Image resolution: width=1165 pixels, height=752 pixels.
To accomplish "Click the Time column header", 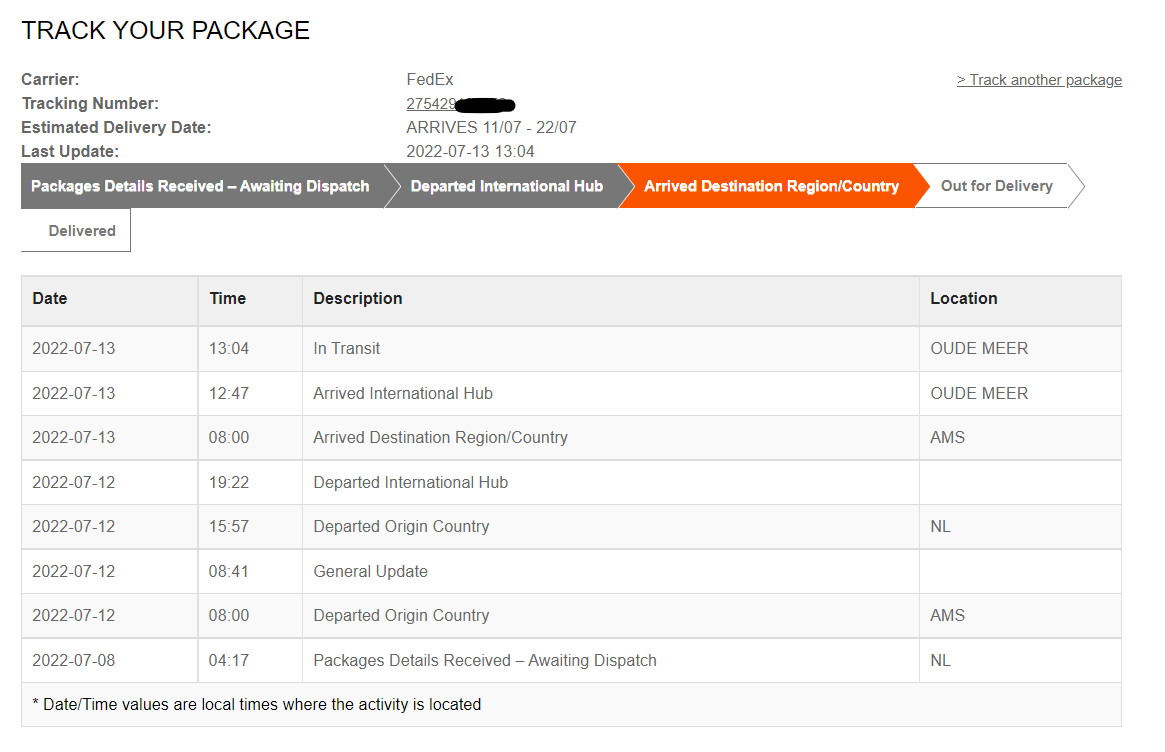I will click(x=227, y=299).
